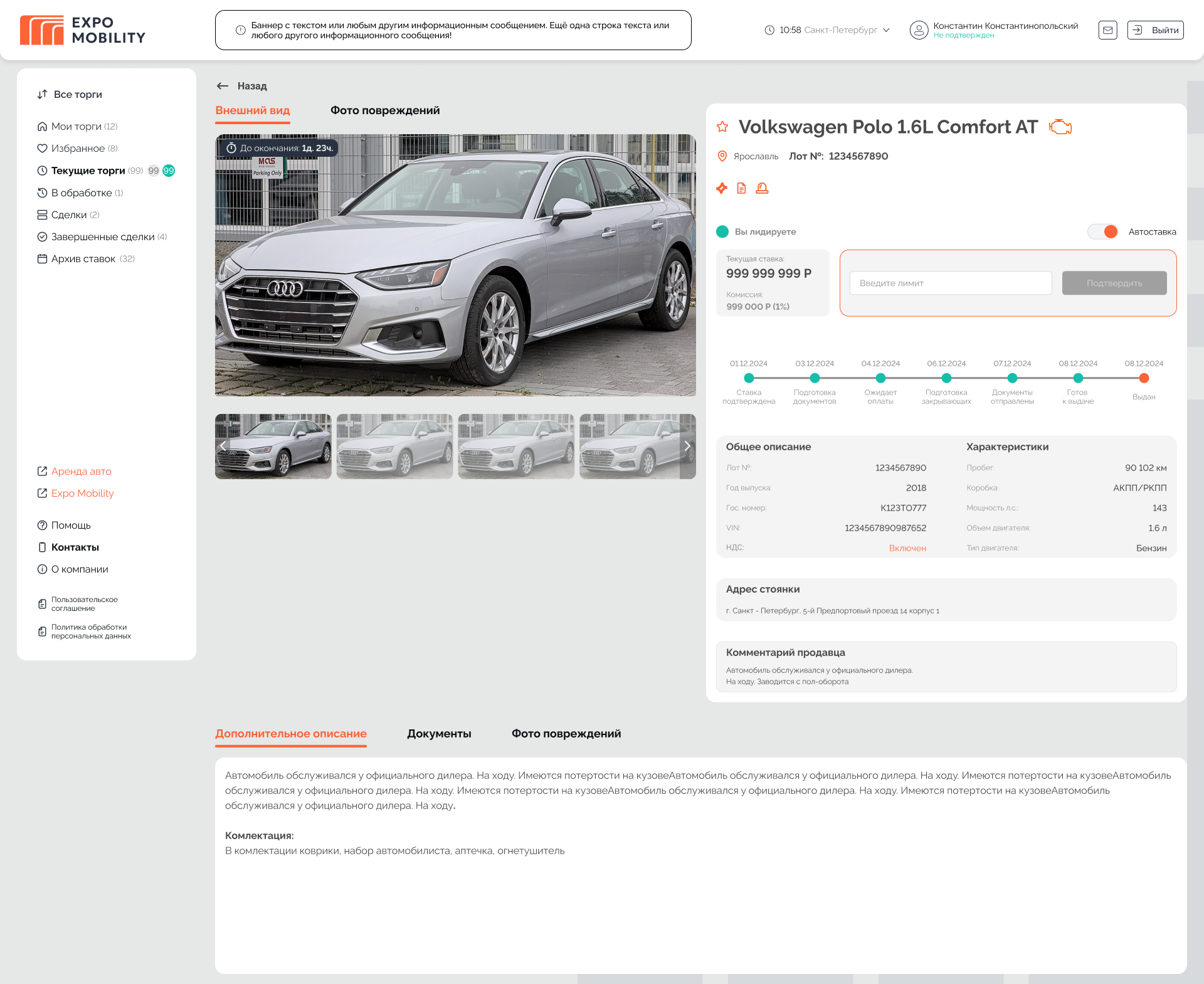Viewport: 1204px width, 984px height.
Task: Open the Все торги sort selector
Action: [70, 94]
